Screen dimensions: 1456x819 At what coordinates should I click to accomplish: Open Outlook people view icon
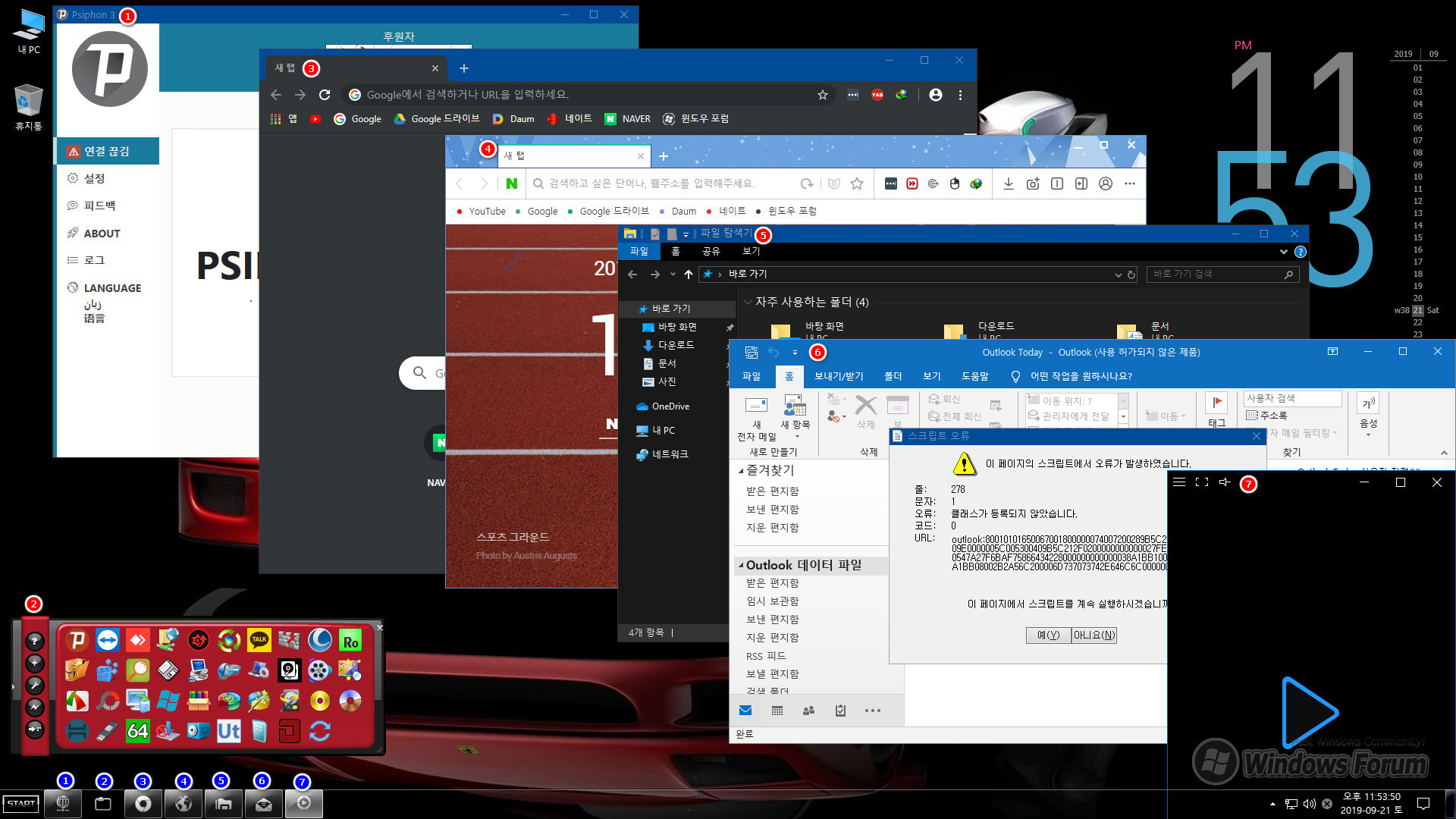tap(809, 711)
